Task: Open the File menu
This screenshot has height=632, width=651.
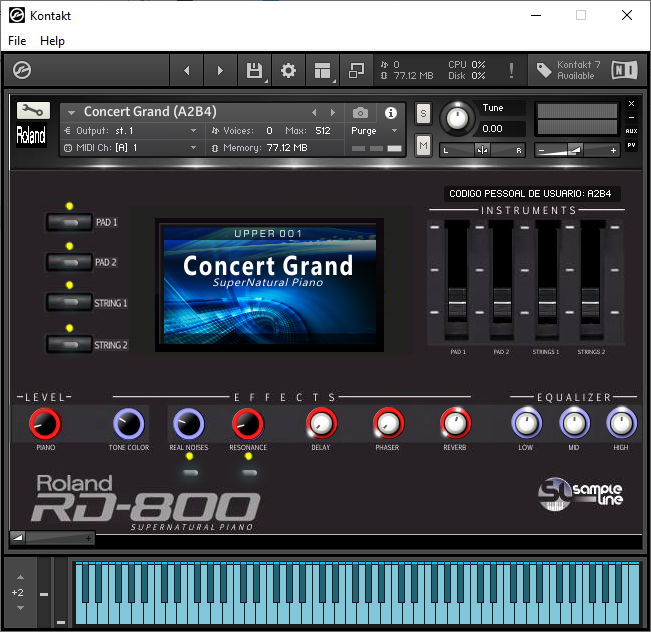Action: (17, 41)
